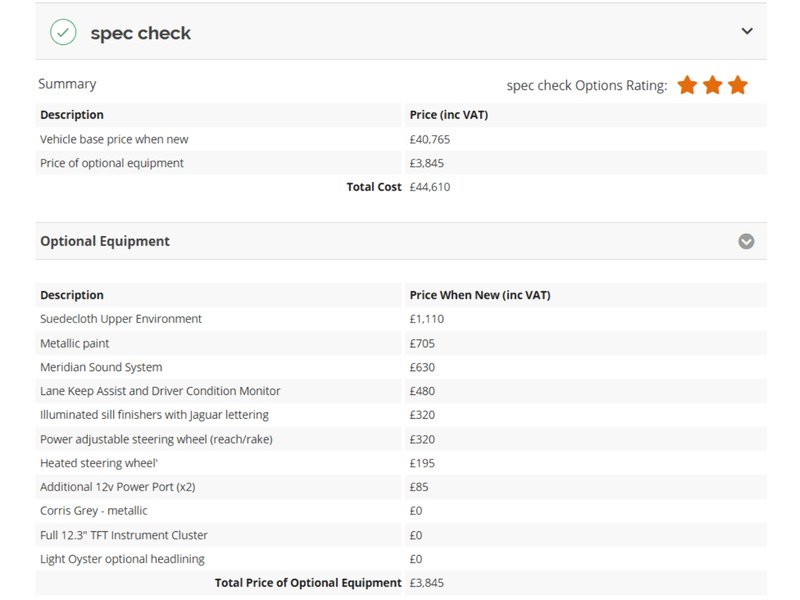Screen dimensions: 800x600
Task: Click Total Price of Optional Equipment label
Action: click(308, 583)
